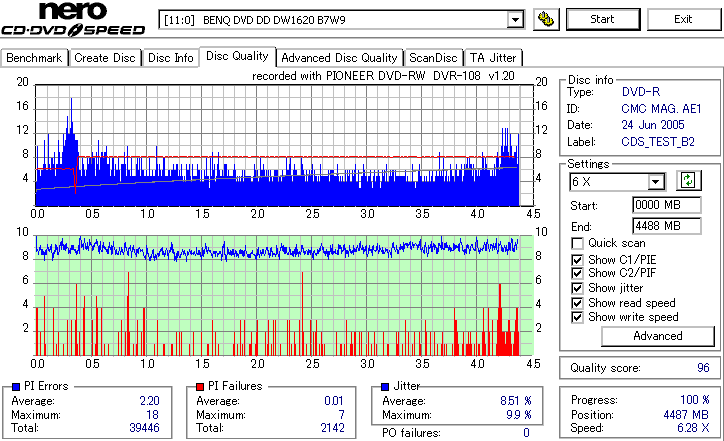Toggle Show read speed checkbox

(x=577, y=303)
